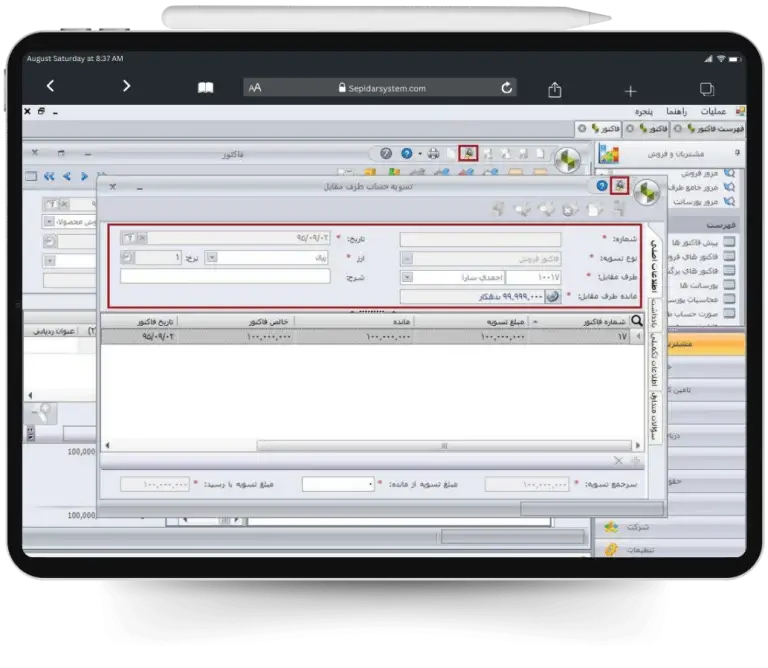The width and height of the screenshot is (768, 668).
Task: Go forward in Safari browser
Action: pyautogui.click(x=126, y=86)
